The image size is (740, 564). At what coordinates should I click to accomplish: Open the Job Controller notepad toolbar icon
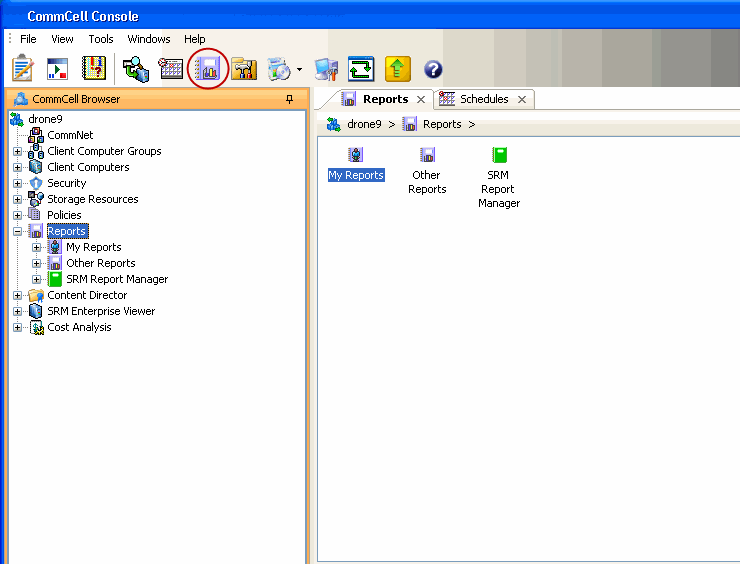click(x=22, y=69)
